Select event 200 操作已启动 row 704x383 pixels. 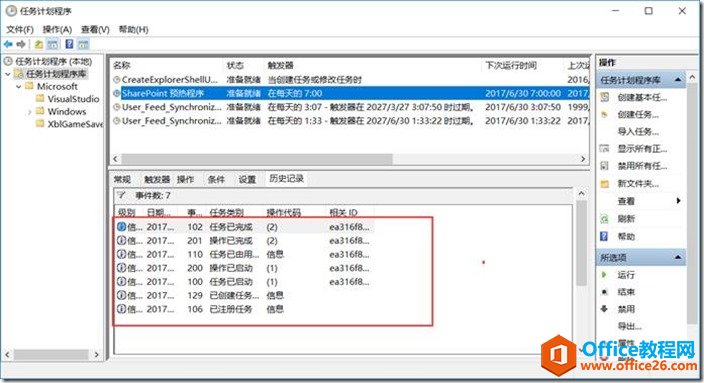coord(245,268)
